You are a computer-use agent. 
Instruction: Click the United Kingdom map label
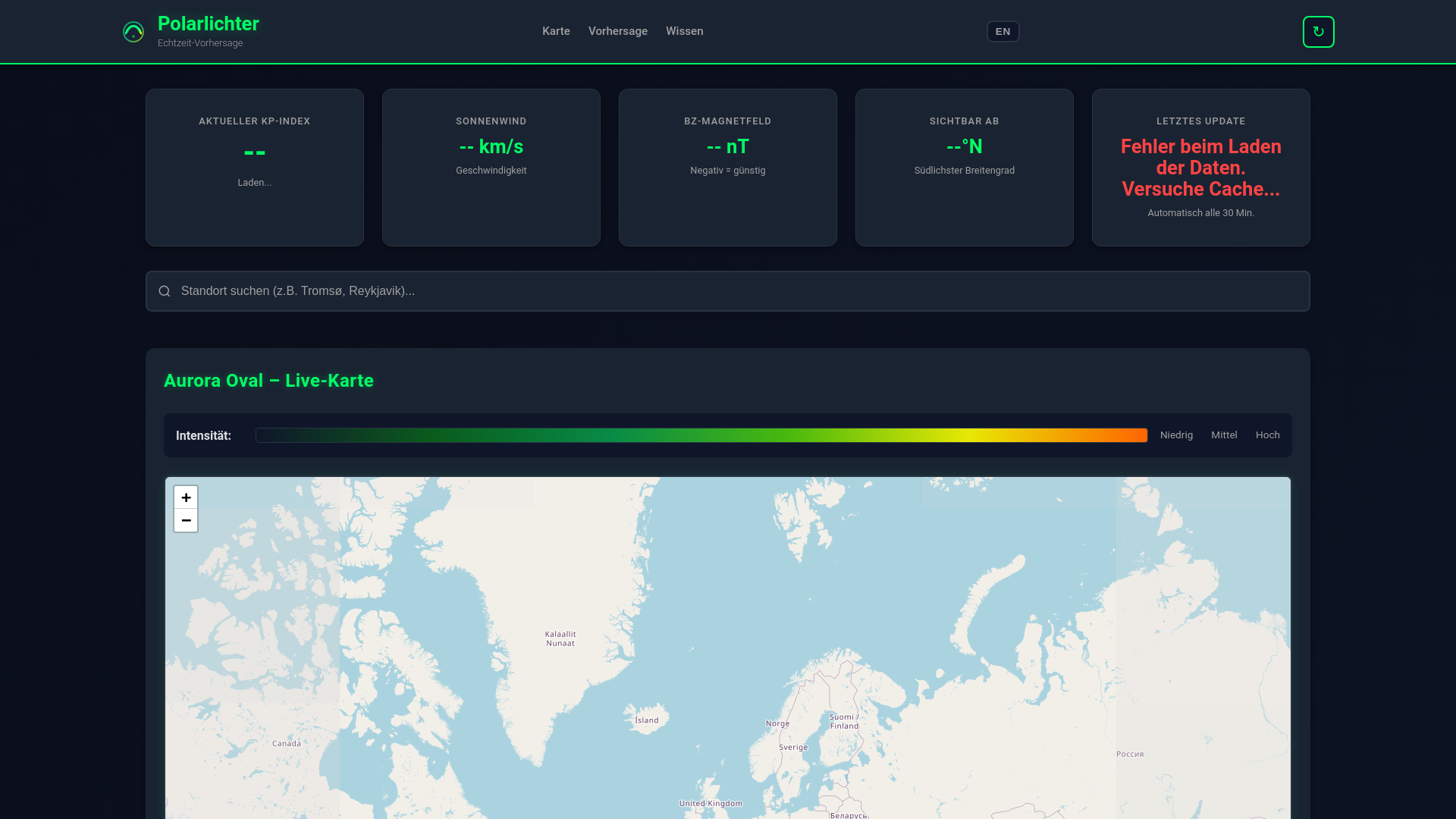coord(711,803)
